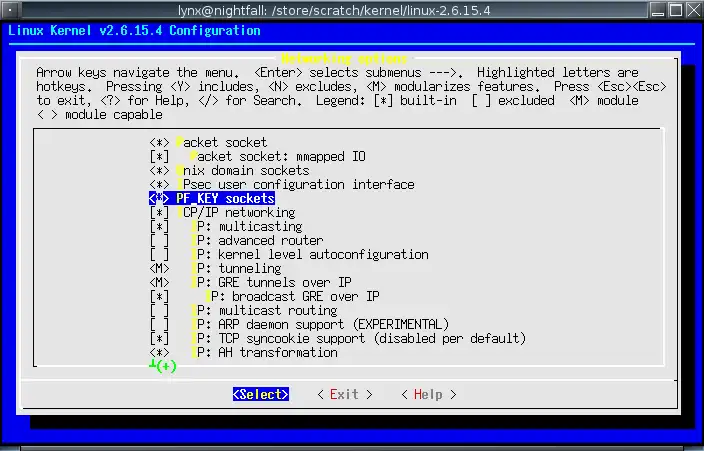Screen dimensions: 704x451
Task: Select IP: multicasting entry text
Action: click(x=246, y=226)
